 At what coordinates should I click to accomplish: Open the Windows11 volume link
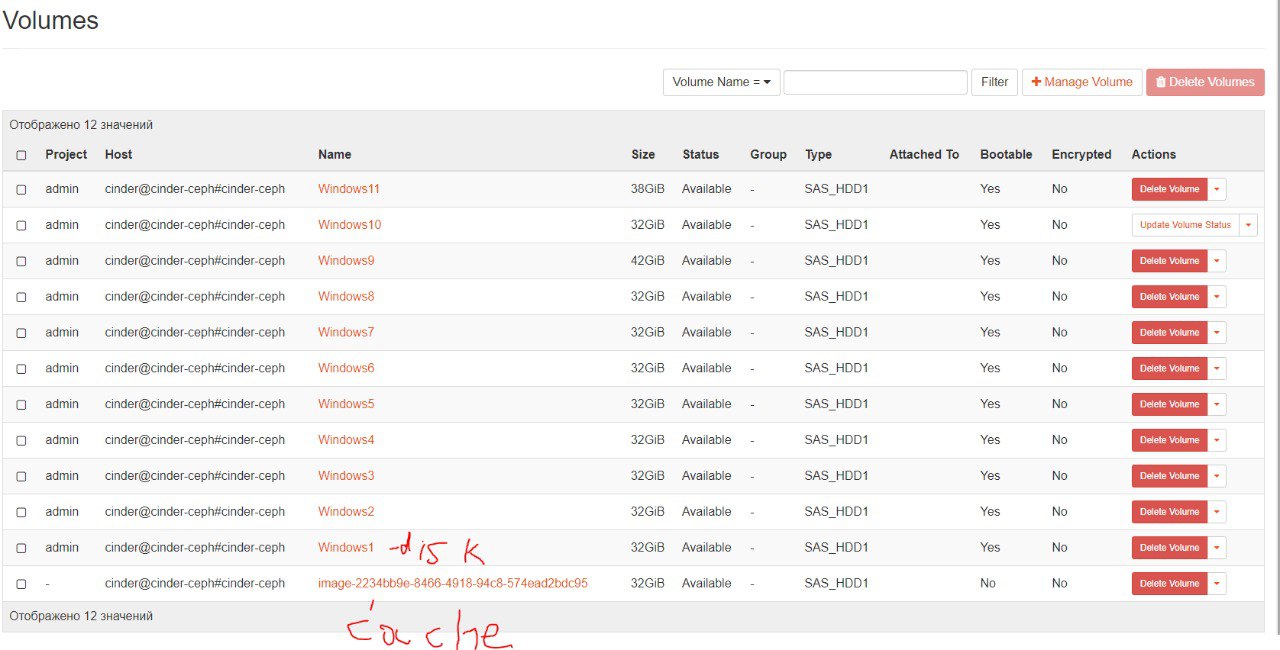tap(349, 189)
